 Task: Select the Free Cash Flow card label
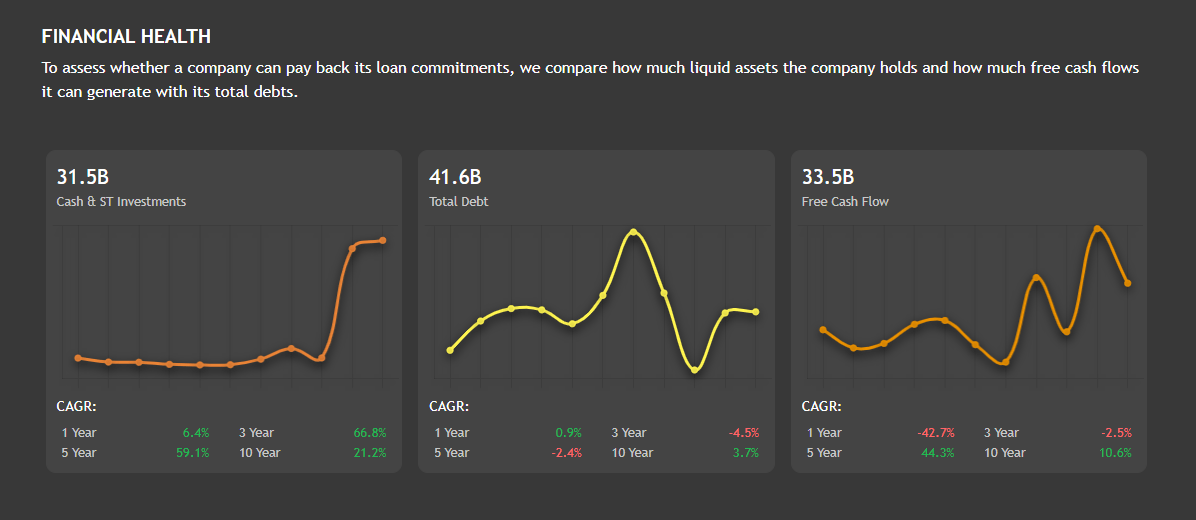coord(845,201)
